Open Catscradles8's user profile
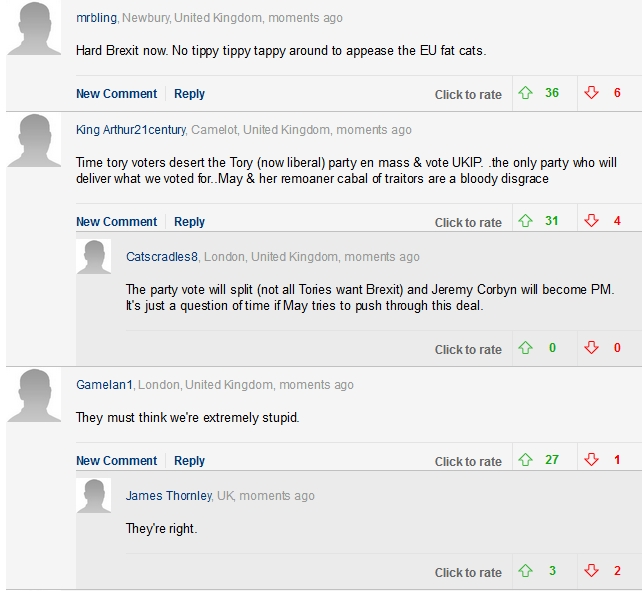The image size is (643, 591). 162,257
